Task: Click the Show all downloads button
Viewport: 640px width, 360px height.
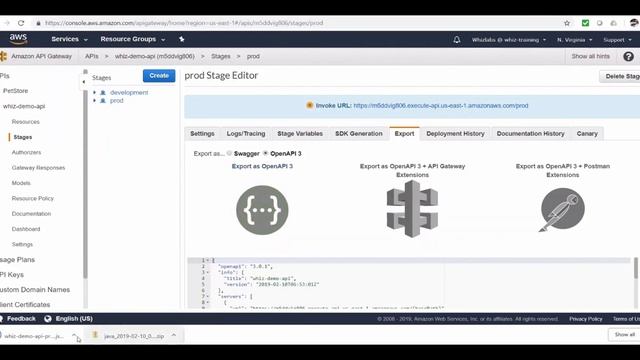Action: (x=624, y=335)
